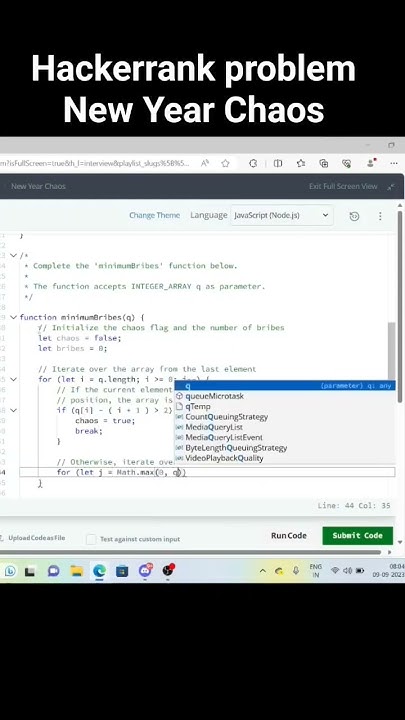Open Discord icon with notification badge

(x=145, y=571)
